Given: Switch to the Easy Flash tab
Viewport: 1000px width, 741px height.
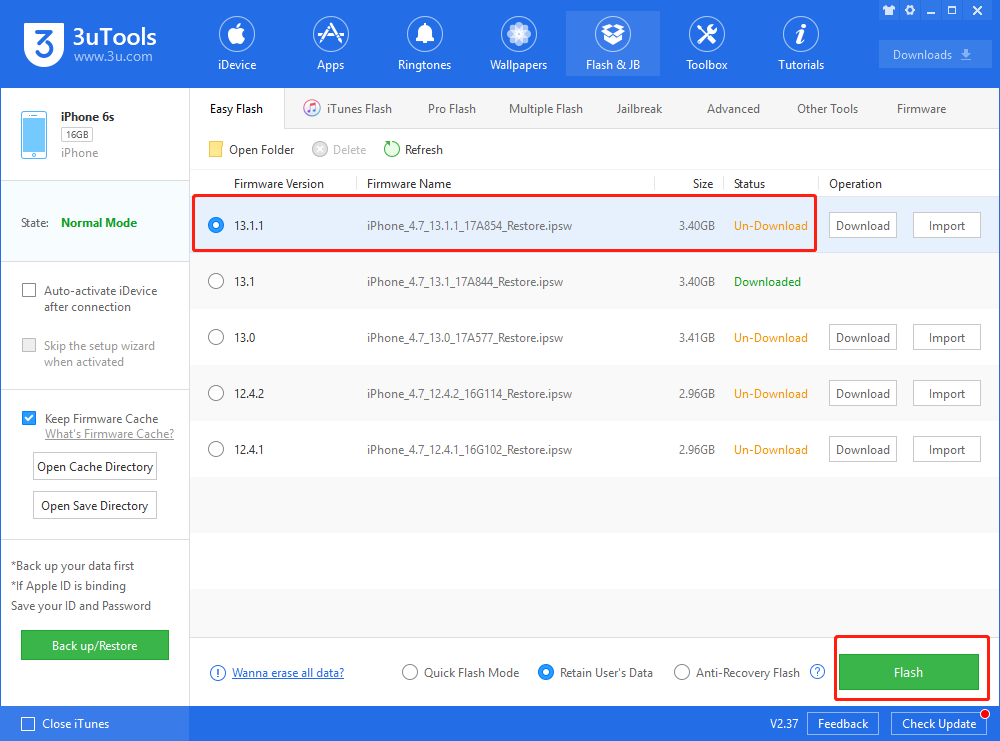Looking at the screenshot, I should pos(236,109).
